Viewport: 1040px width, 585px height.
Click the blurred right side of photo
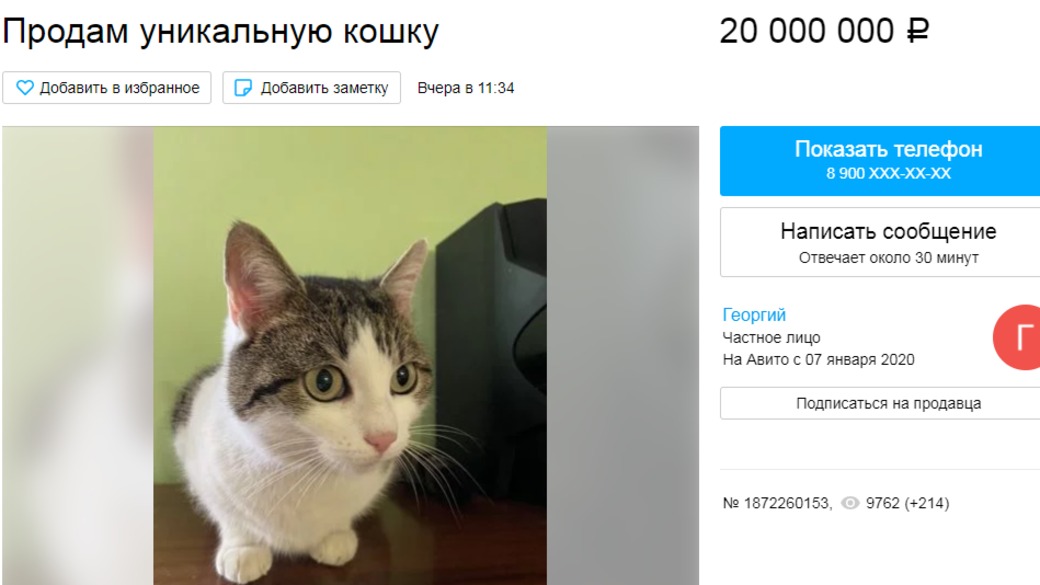(x=623, y=356)
